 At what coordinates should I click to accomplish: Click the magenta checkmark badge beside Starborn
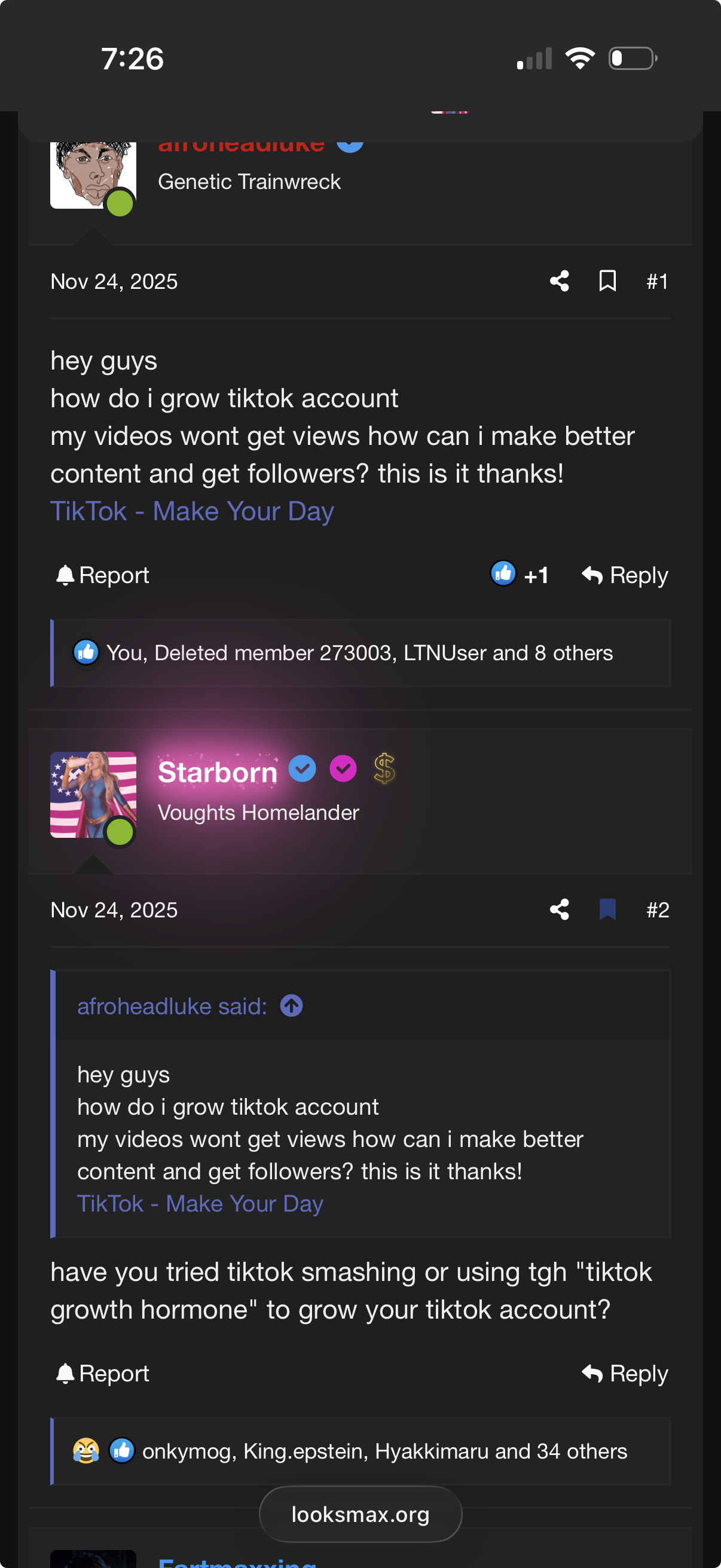(x=344, y=769)
